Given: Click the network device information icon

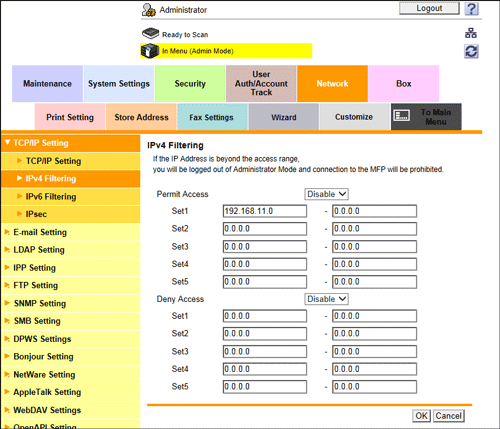Looking at the screenshot, I should 471,33.
